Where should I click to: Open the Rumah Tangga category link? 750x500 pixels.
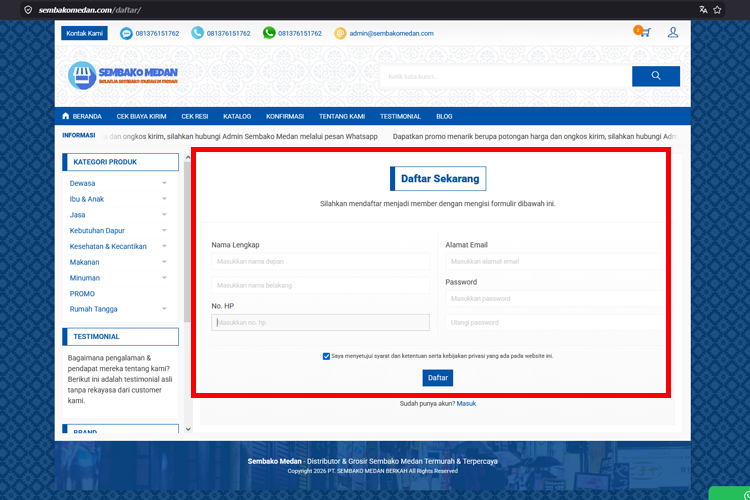[x=93, y=309]
